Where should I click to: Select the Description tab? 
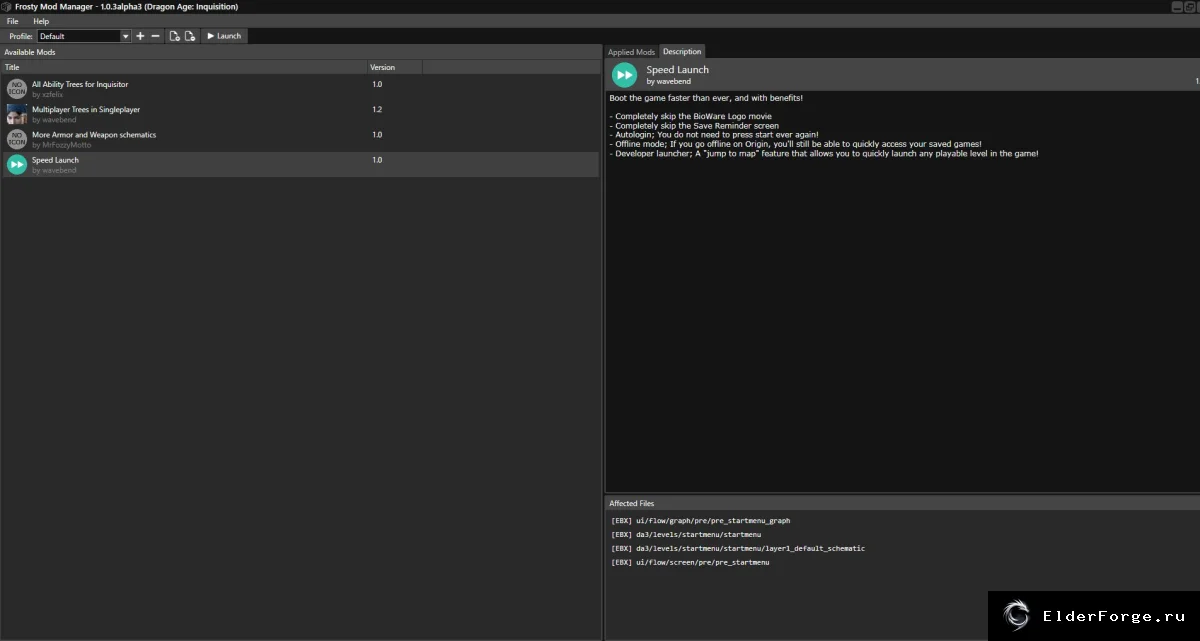tap(682, 51)
